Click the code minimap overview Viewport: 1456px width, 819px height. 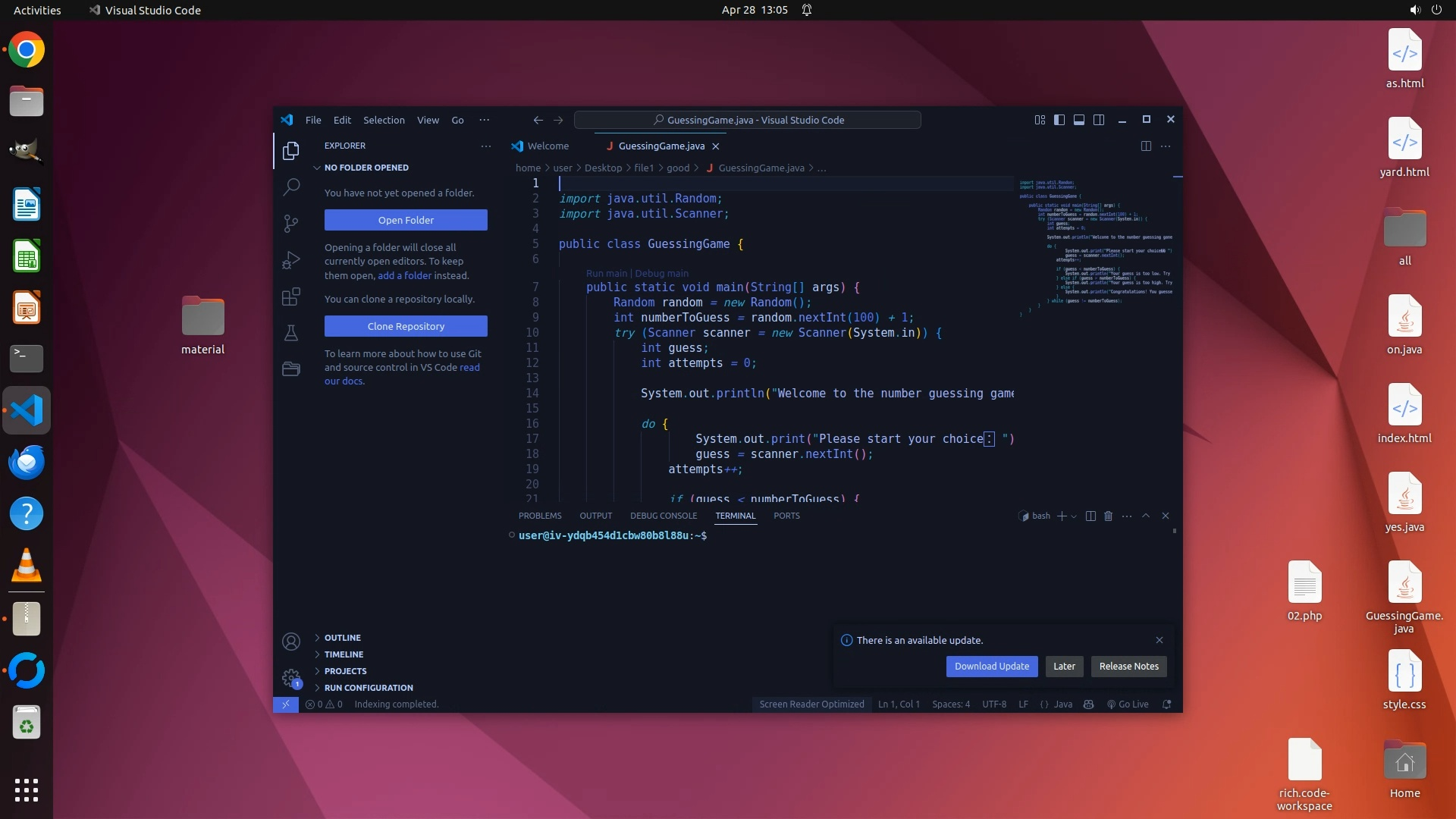point(1095,243)
